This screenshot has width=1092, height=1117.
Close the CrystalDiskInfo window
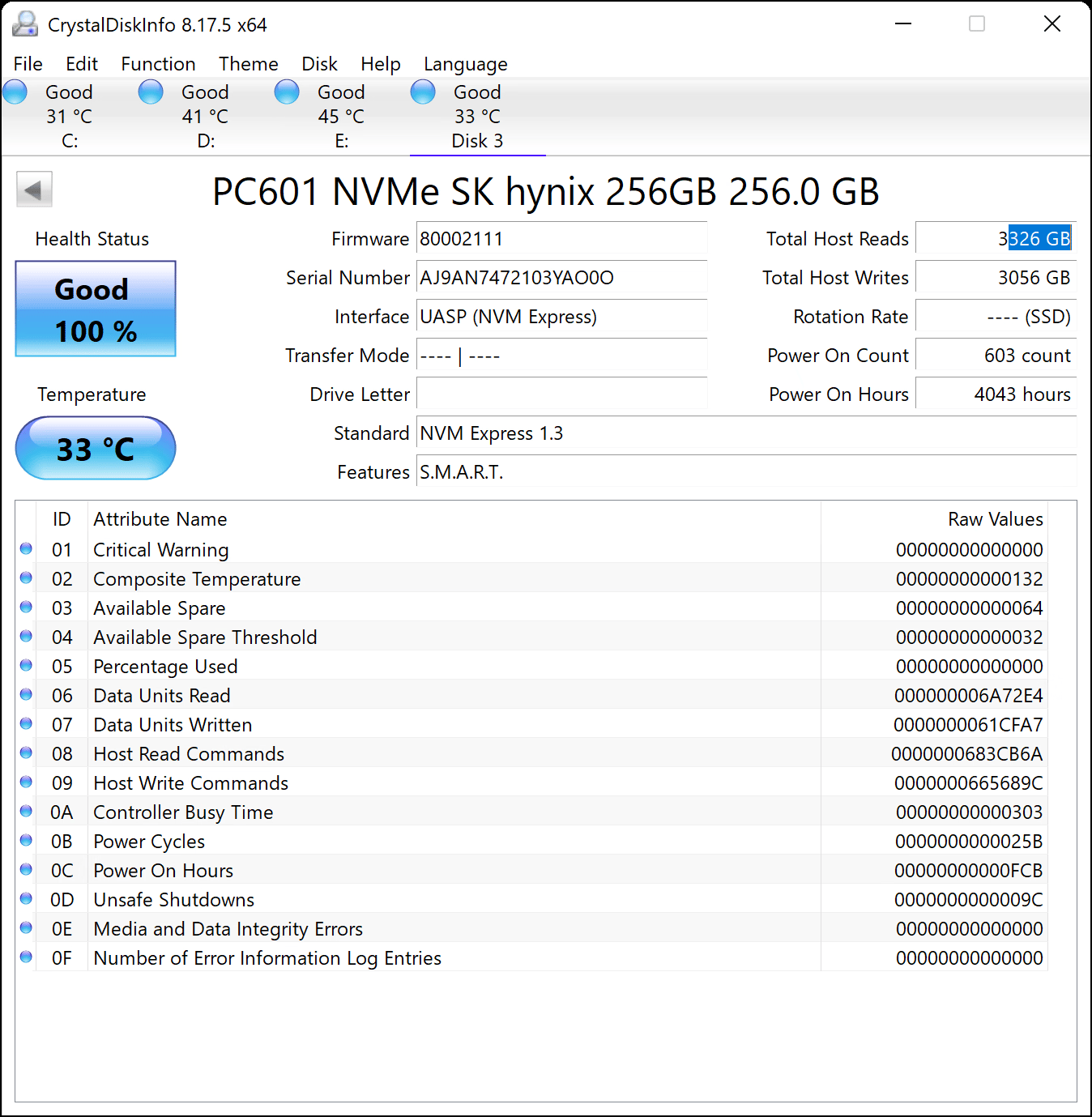pyautogui.click(x=1052, y=24)
